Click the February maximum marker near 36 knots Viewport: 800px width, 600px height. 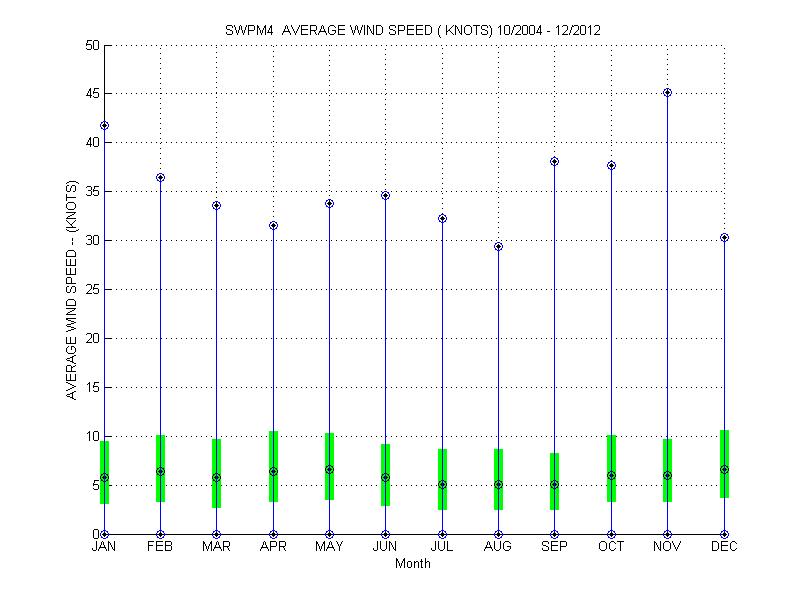coord(160,177)
